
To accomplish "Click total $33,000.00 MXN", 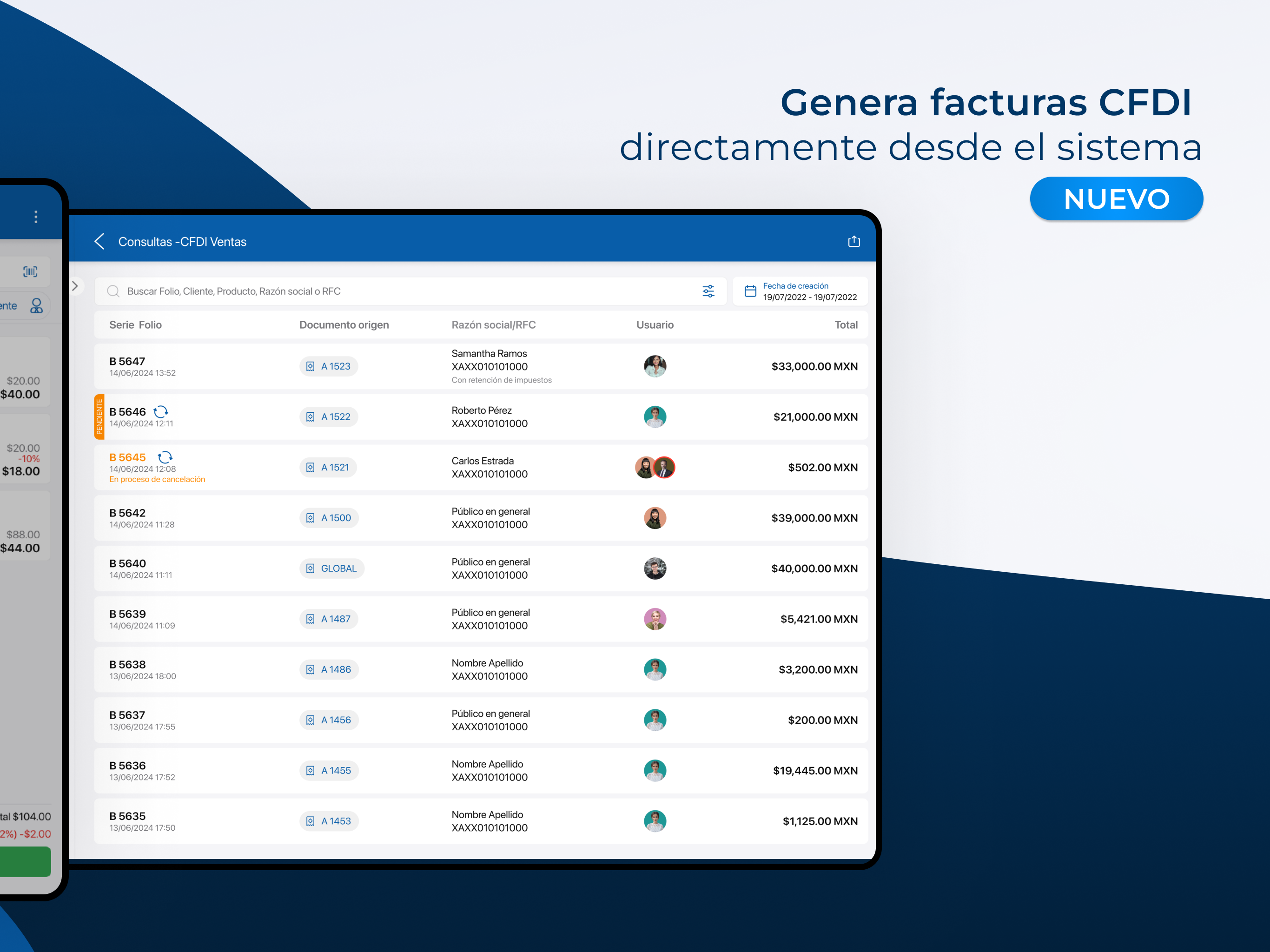I will [x=815, y=366].
